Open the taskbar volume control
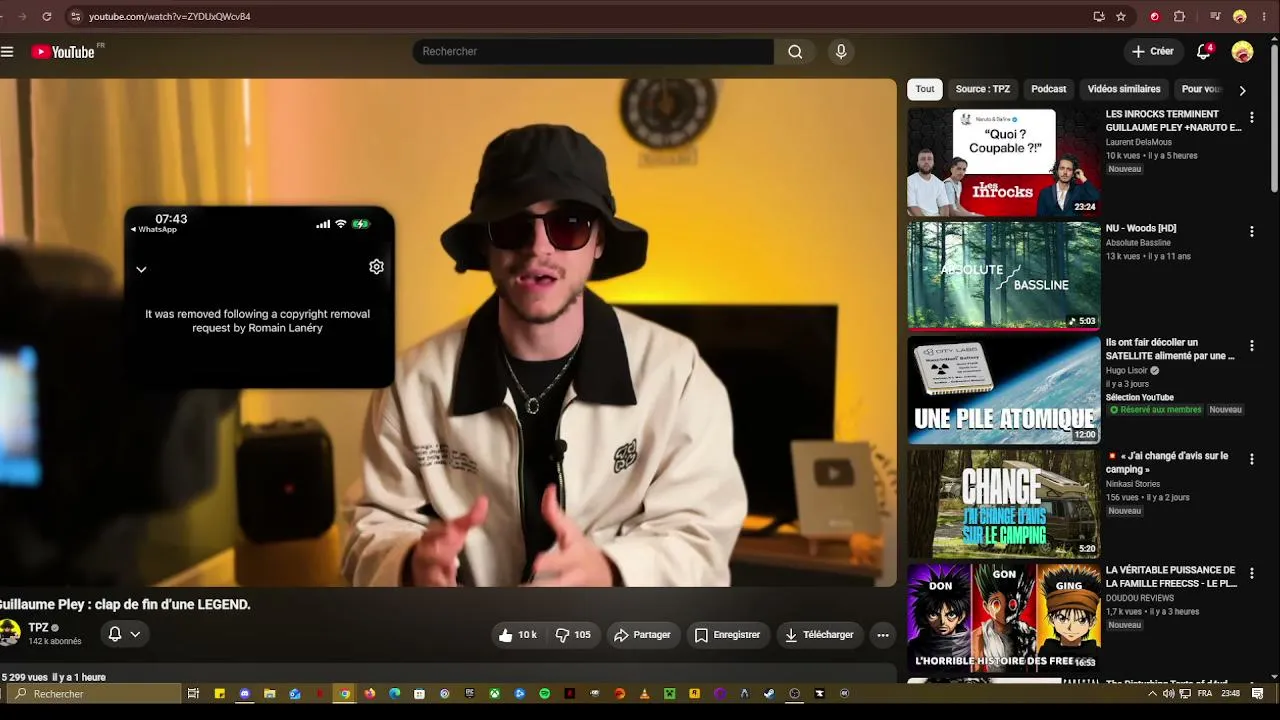The image size is (1280, 720). [1169, 694]
